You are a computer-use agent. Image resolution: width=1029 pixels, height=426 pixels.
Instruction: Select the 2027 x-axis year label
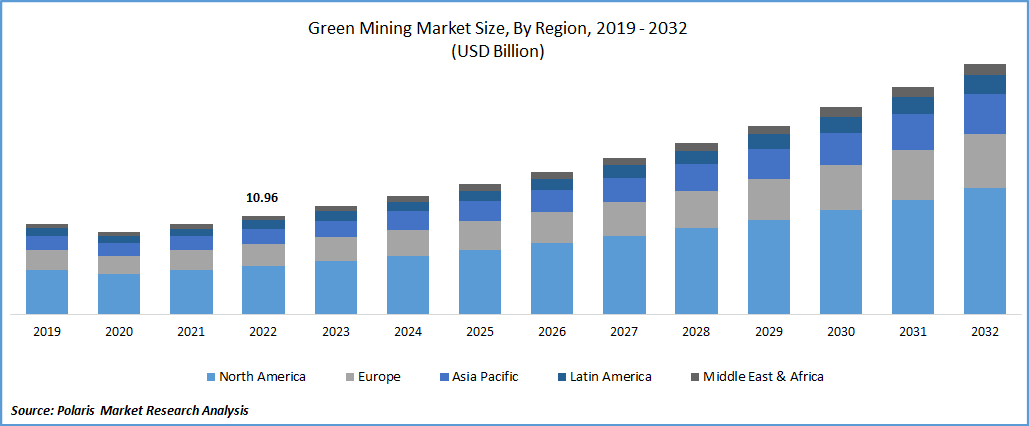624,332
